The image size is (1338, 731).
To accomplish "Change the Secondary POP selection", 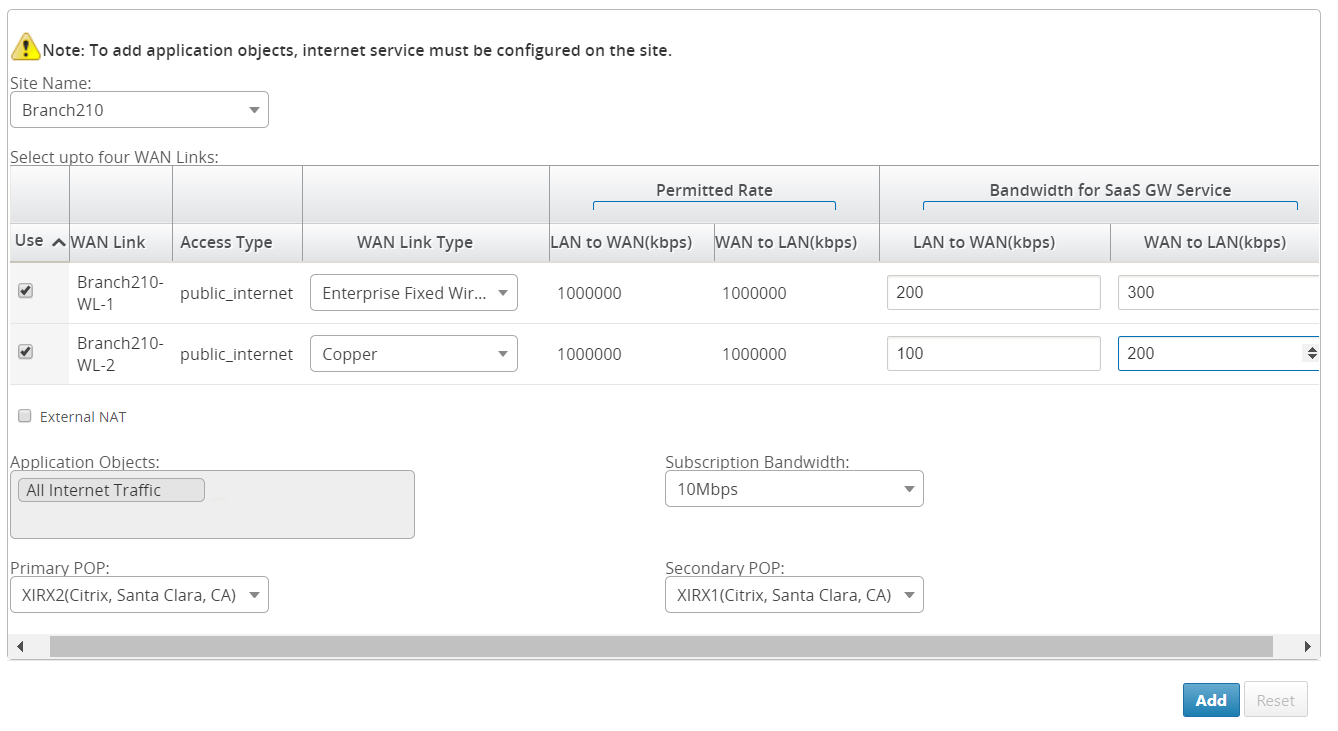I will click(793, 595).
